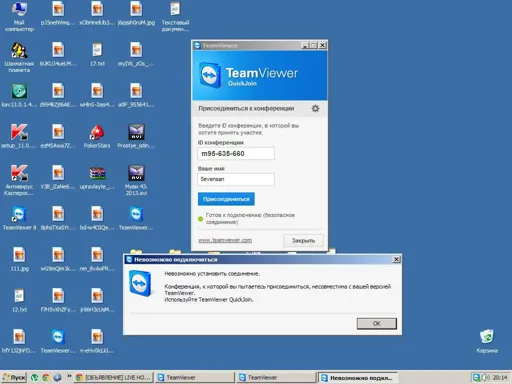This screenshot has height=384, width=512.
Task: Select the TeamViewer 8 desktop shortcut
Action: pos(19,218)
